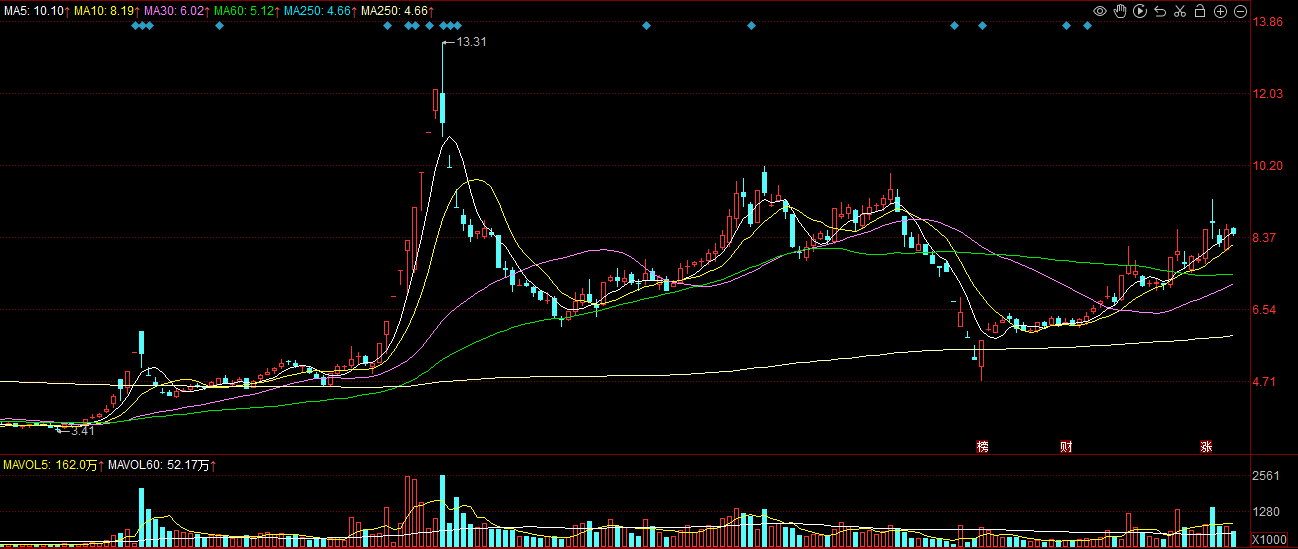The image size is (1298, 549).
Task: Select the hand pan tool icon
Action: (1119, 11)
